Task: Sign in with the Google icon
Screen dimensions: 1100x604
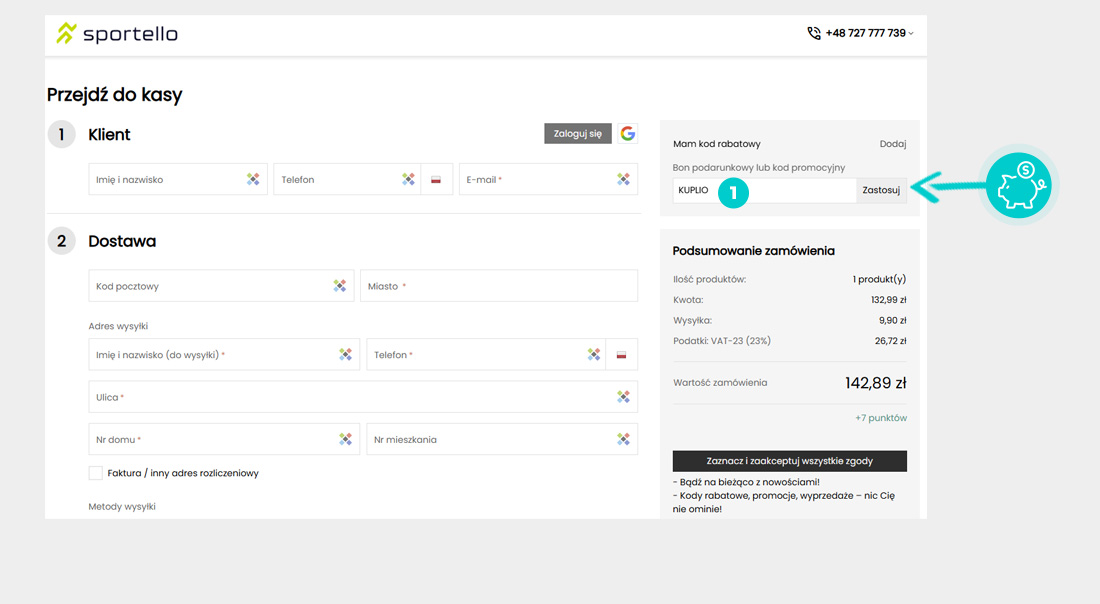Action: 627,134
